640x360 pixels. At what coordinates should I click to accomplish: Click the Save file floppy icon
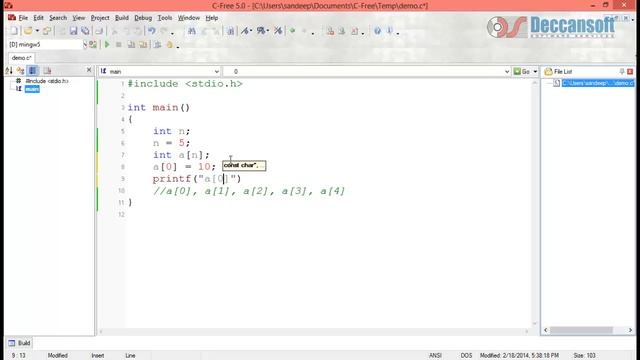pyautogui.click(x=73, y=31)
